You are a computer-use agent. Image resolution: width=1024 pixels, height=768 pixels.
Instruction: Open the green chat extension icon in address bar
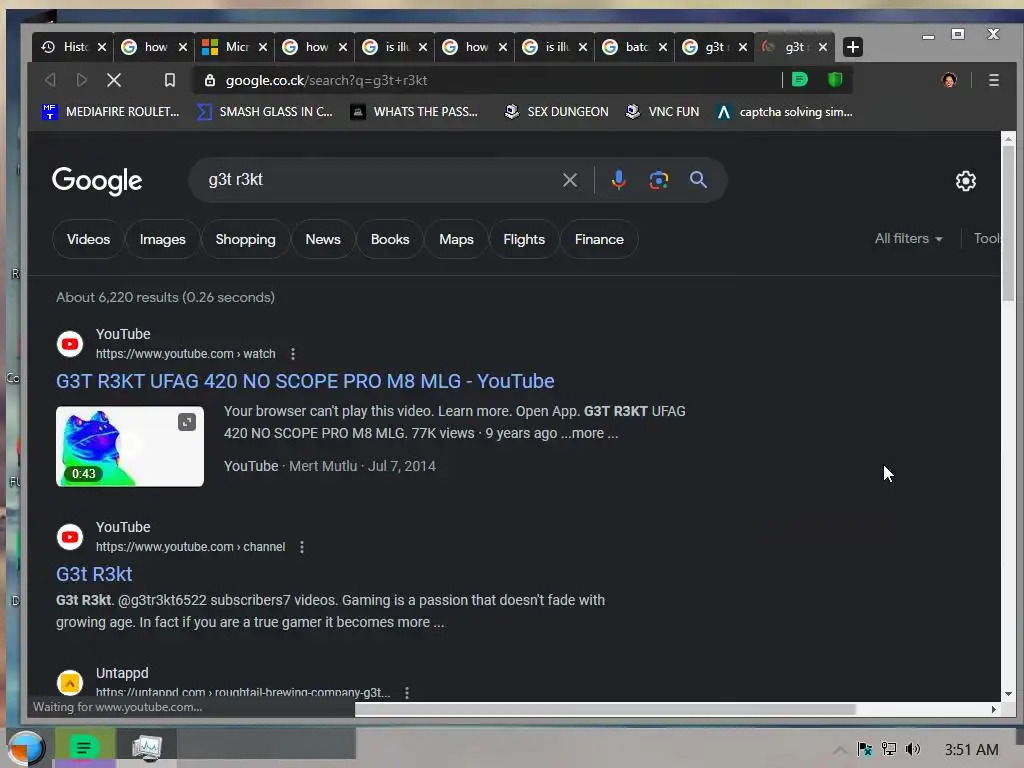(x=799, y=80)
